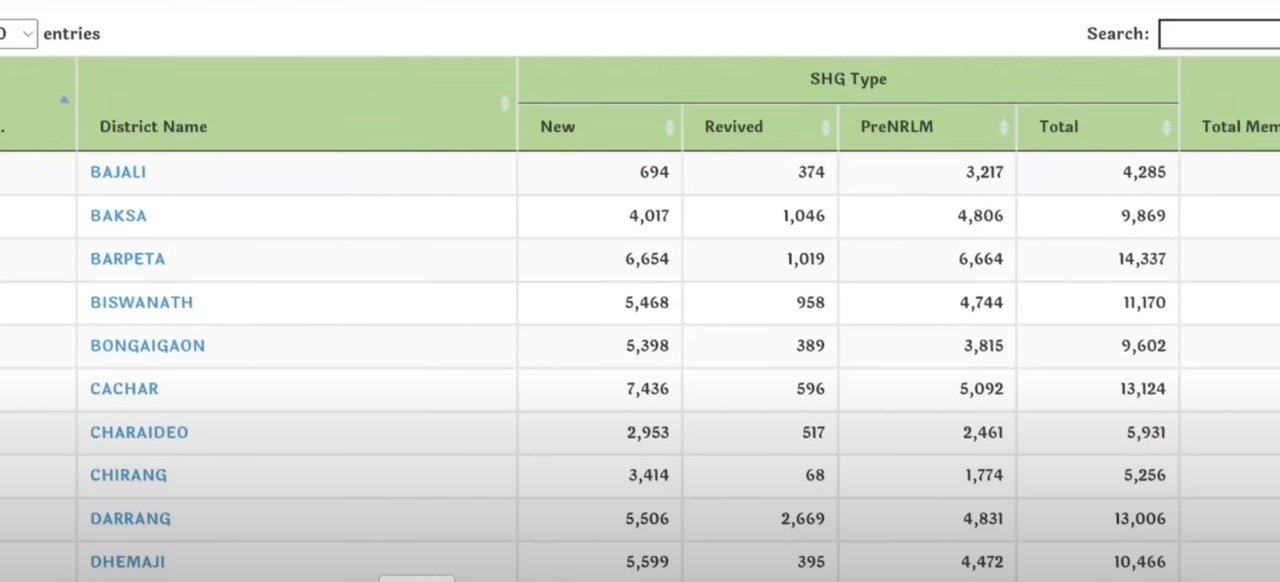Open the BONGAIGAON district link
Viewport: 1280px width, 582px height.
[x=148, y=345]
